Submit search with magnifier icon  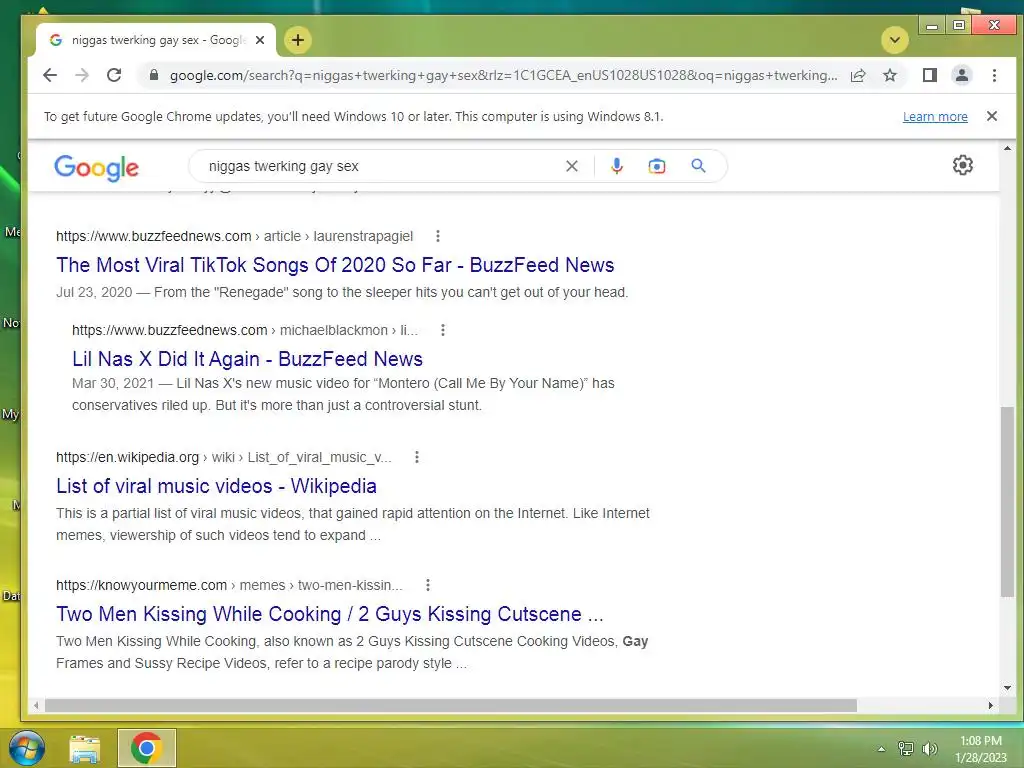click(698, 166)
